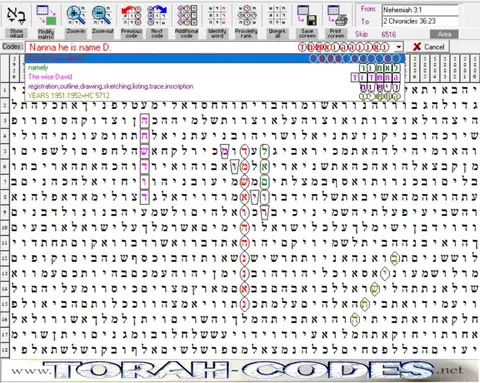Click the Save screen label button
This screenshot has height=383, width=480.
[x=307, y=33]
